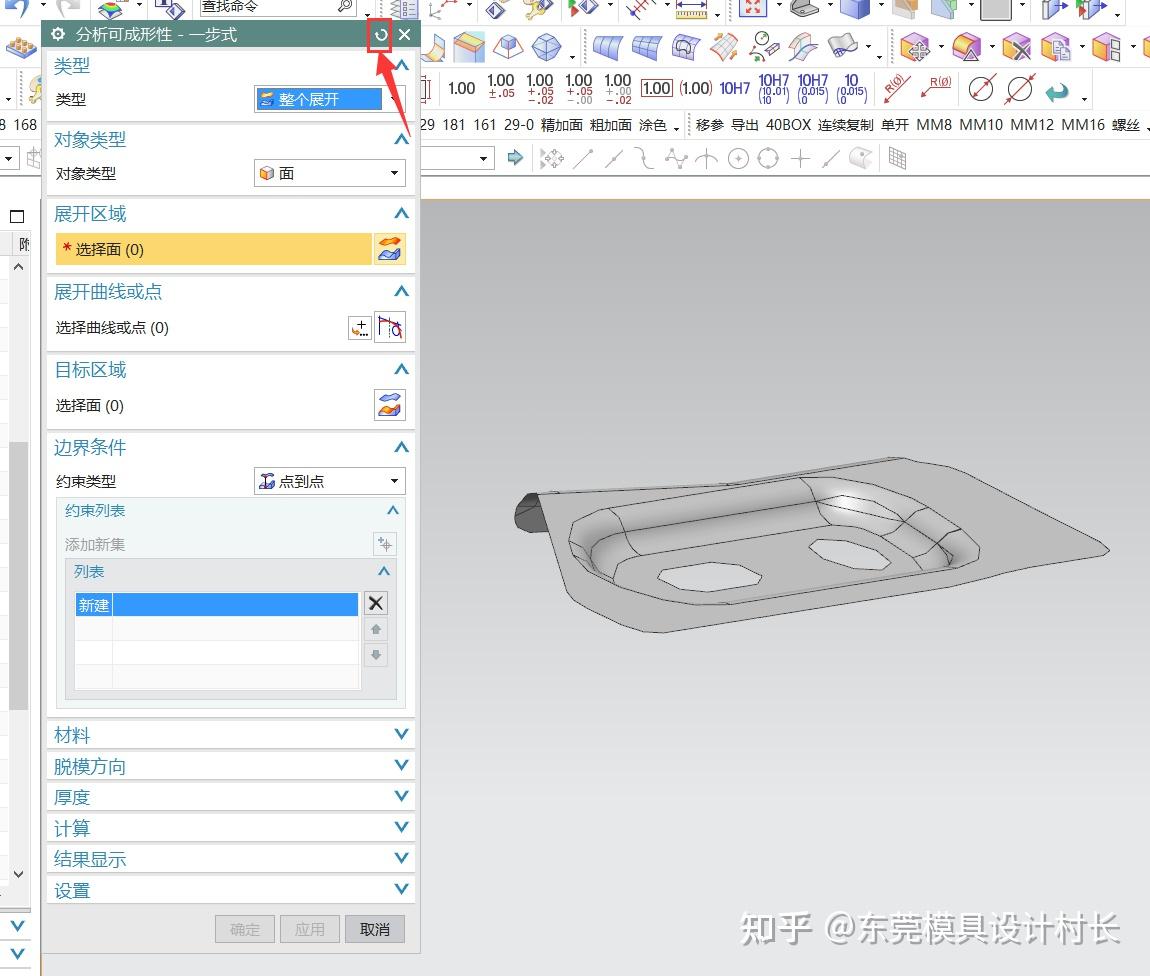Select the target region face icon under 目标区域
The width and height of the screenshot is (1150, 976).
[x=390, y=404]
